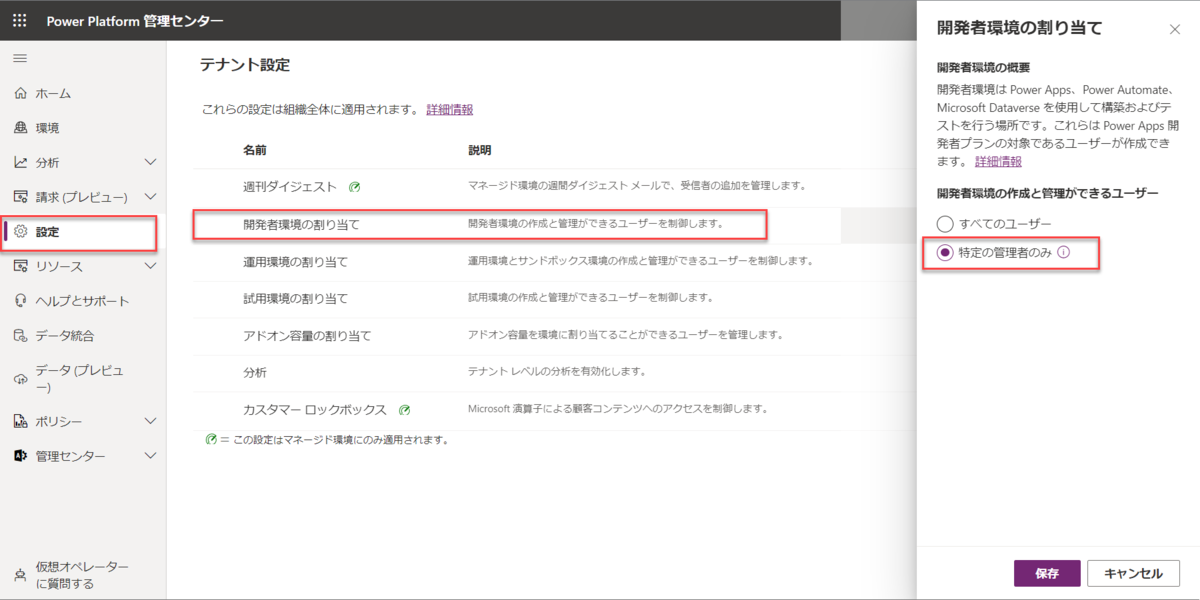
Task: Expand the 請求 (プレビュー) chevron
Action: pos(151,197)
